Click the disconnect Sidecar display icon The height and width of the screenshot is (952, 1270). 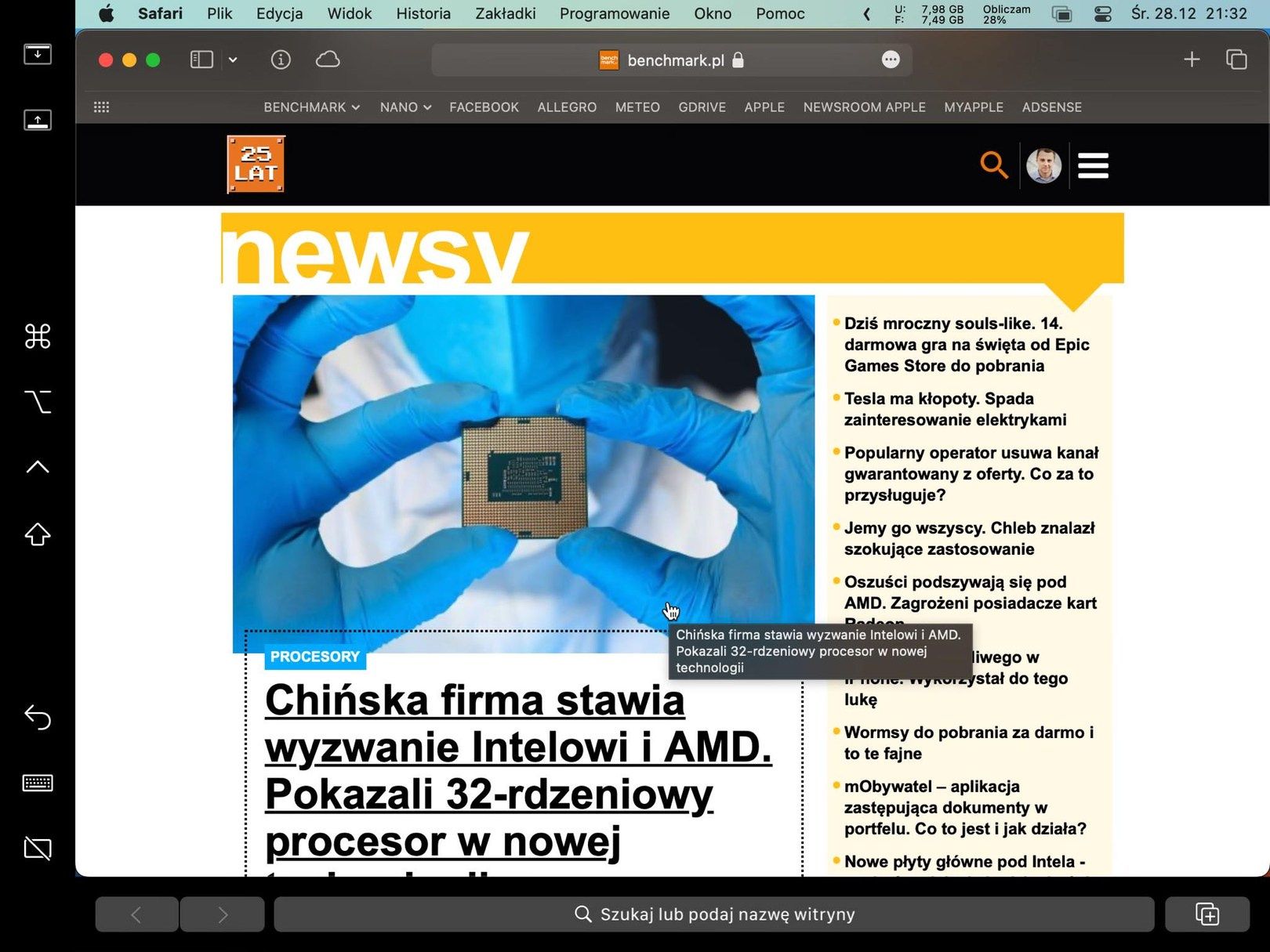tap(38, 848)
